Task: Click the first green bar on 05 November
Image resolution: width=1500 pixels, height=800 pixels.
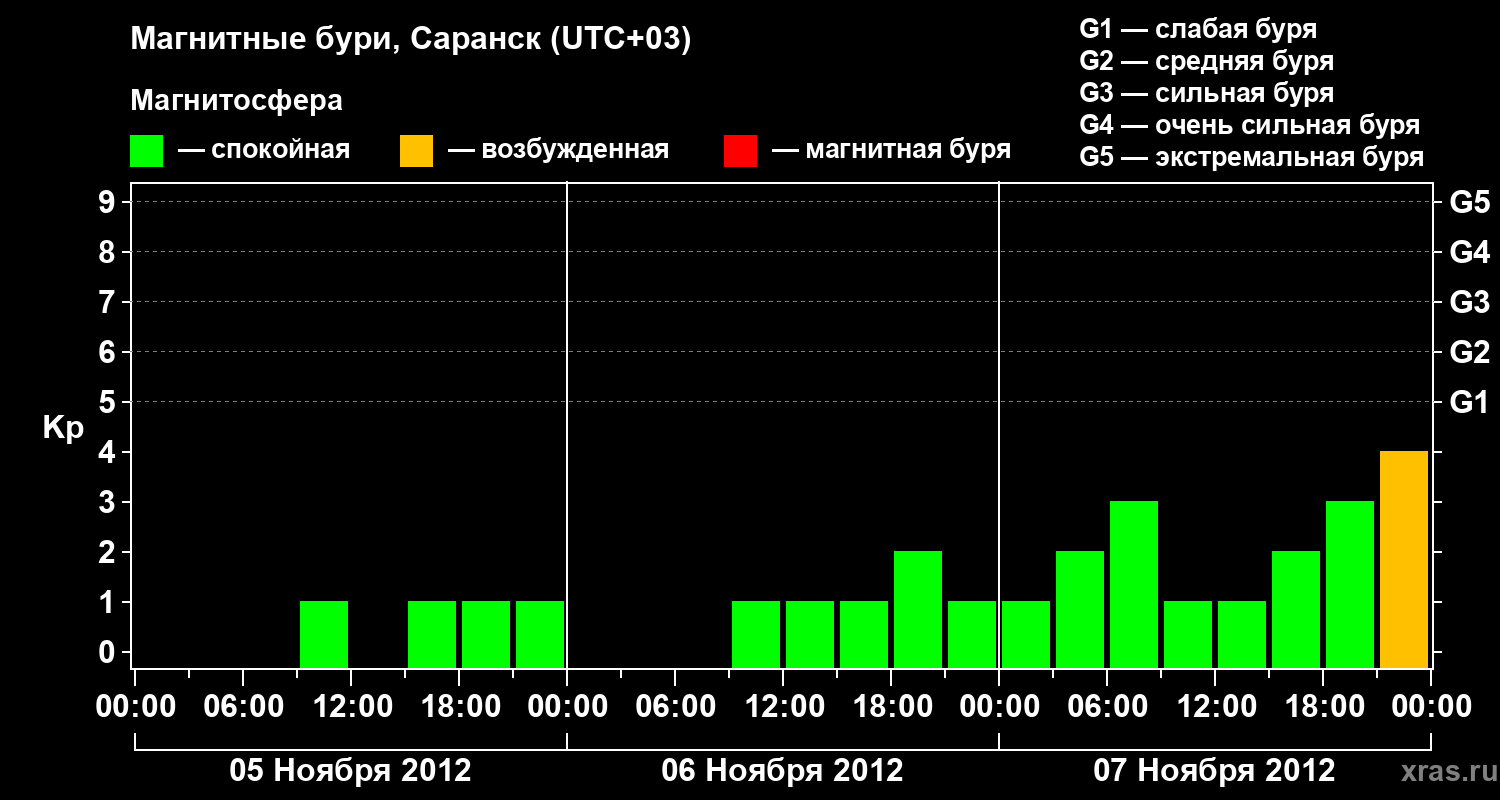Action: point(324,634)
